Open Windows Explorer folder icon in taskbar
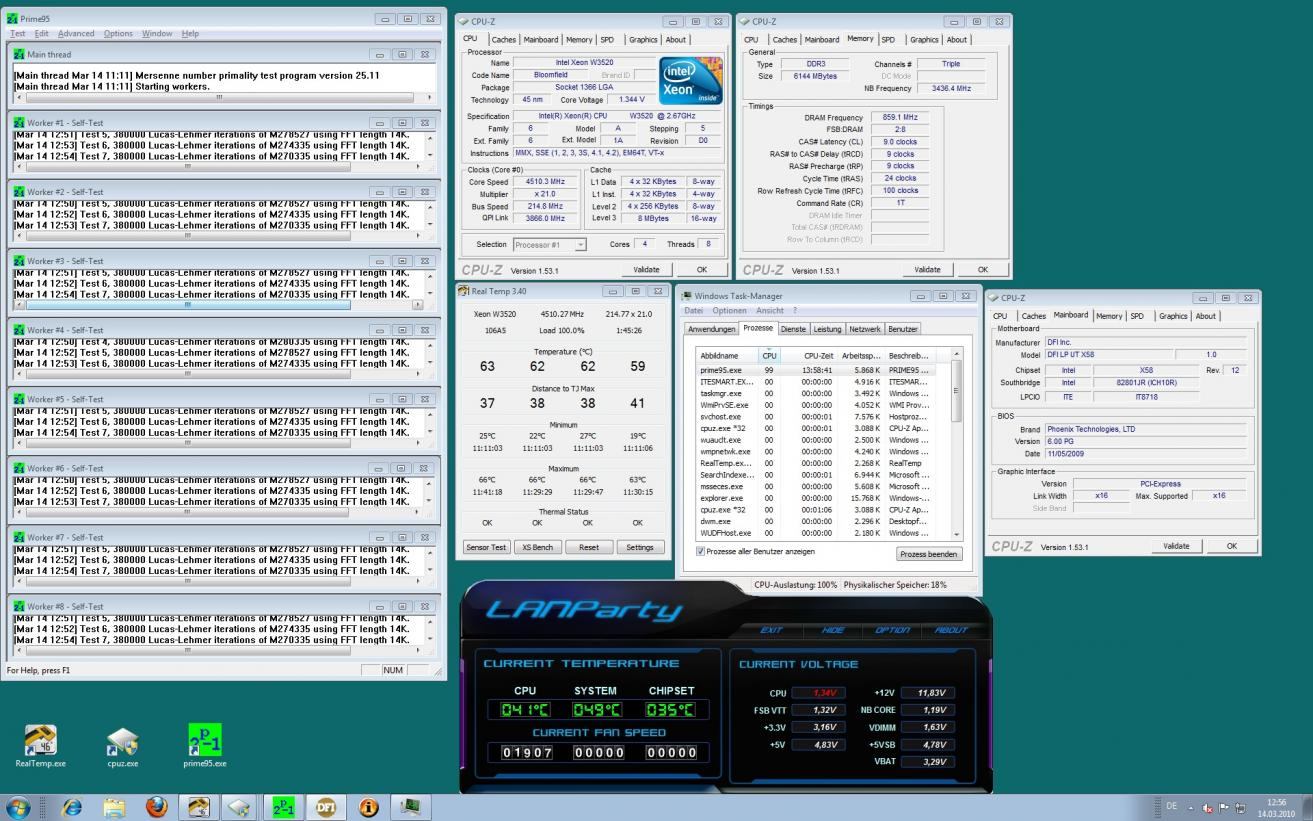Screen dimensions: 1313x821 114,807
